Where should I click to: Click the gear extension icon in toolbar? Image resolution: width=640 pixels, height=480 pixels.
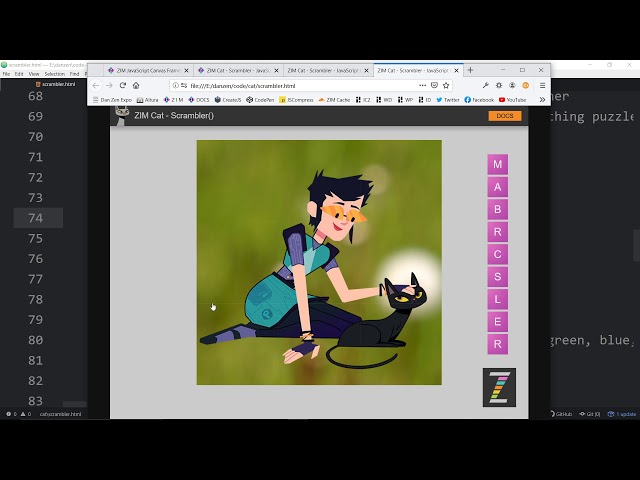point(499,85)
